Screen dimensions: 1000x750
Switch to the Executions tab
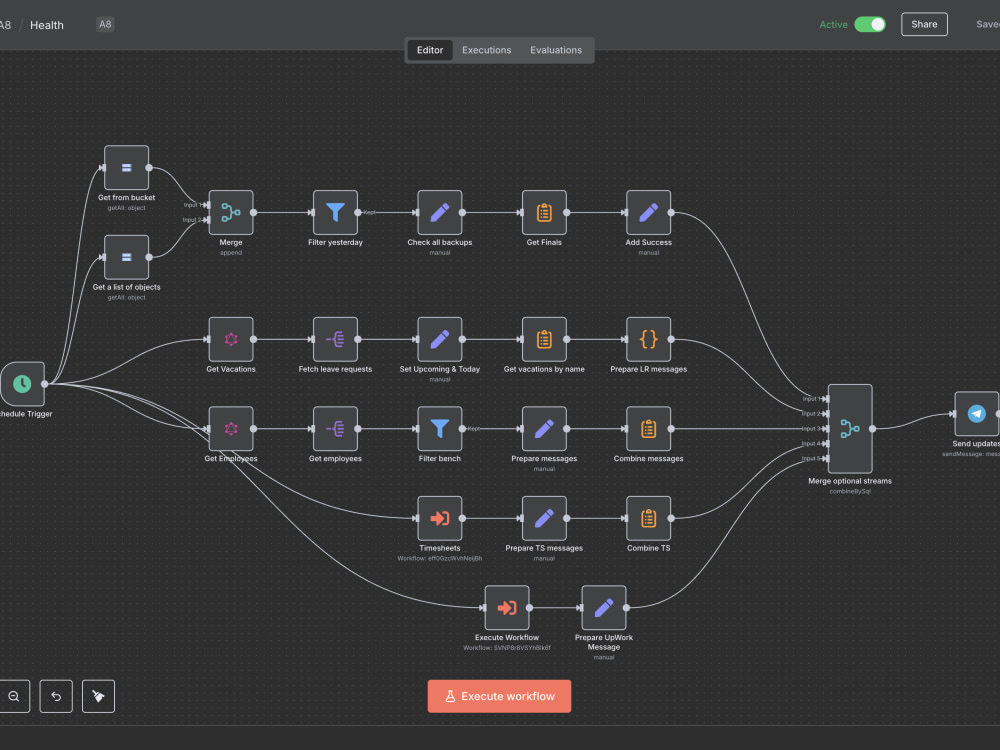click(x=487, y=50)
